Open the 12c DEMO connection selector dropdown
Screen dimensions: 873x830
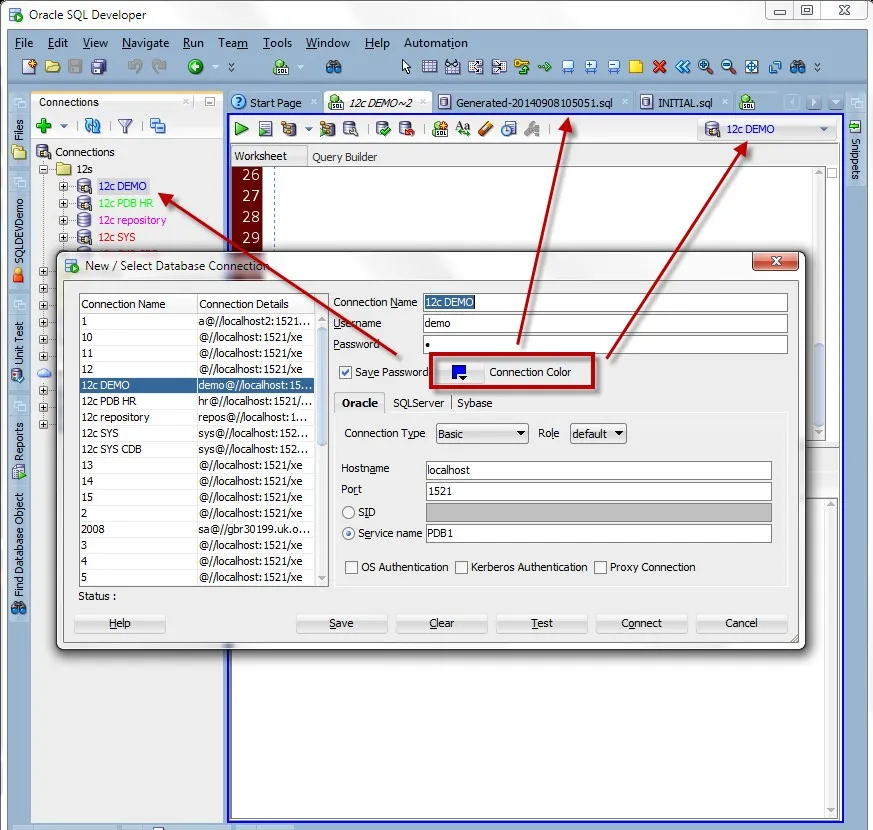click(x=768, y=129)
